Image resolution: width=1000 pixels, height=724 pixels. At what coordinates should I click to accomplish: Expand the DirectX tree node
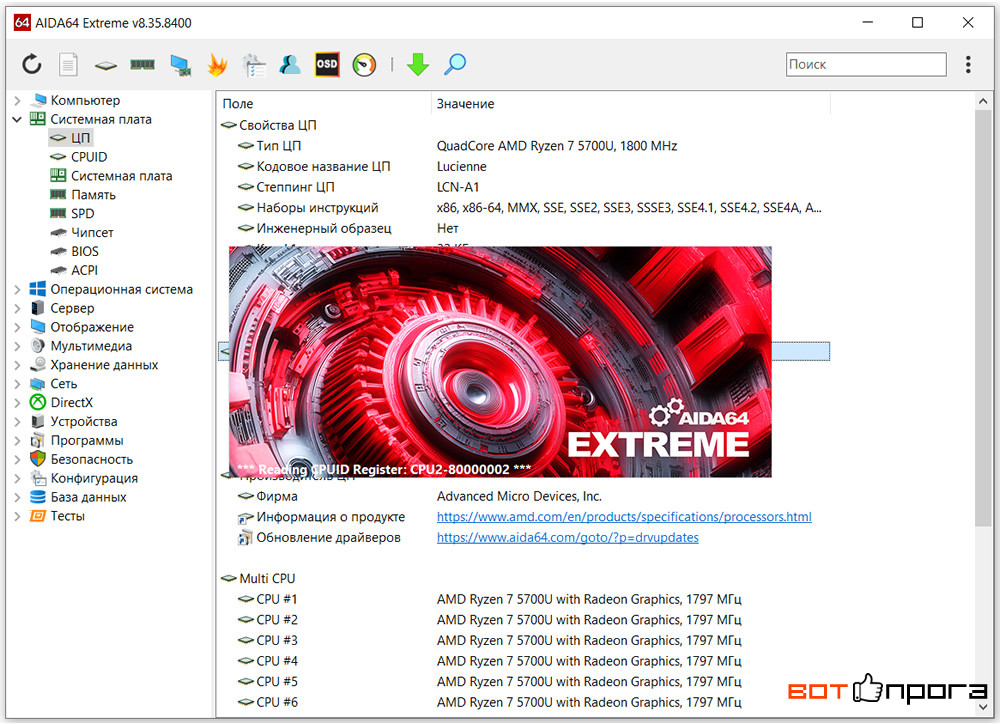point(17,403)
